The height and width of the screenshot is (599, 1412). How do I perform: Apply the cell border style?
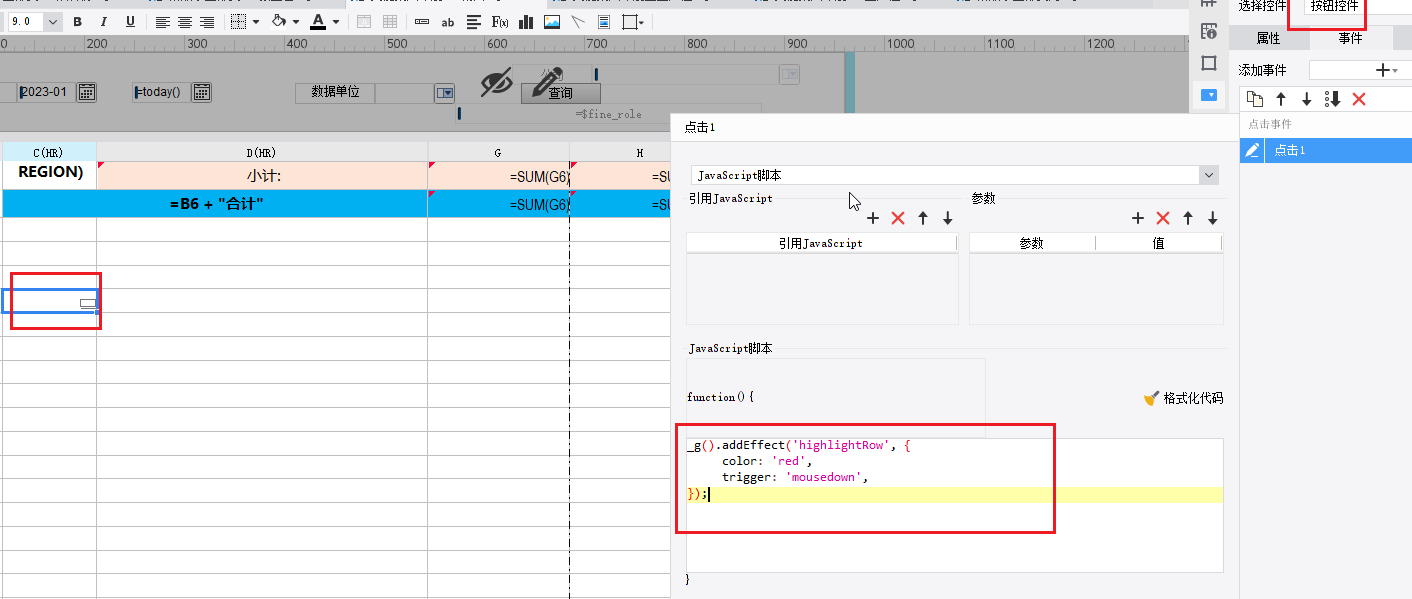[237, 21]
